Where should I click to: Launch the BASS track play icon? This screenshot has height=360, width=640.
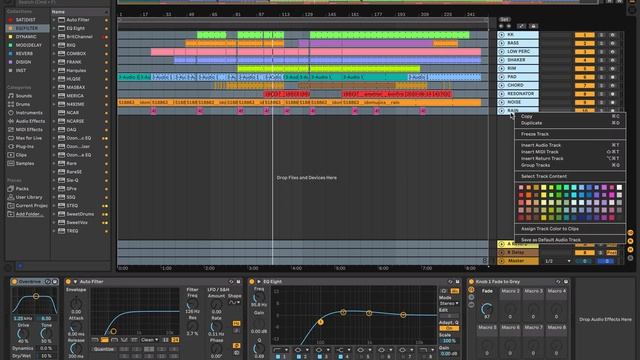[x=501, y=43]
